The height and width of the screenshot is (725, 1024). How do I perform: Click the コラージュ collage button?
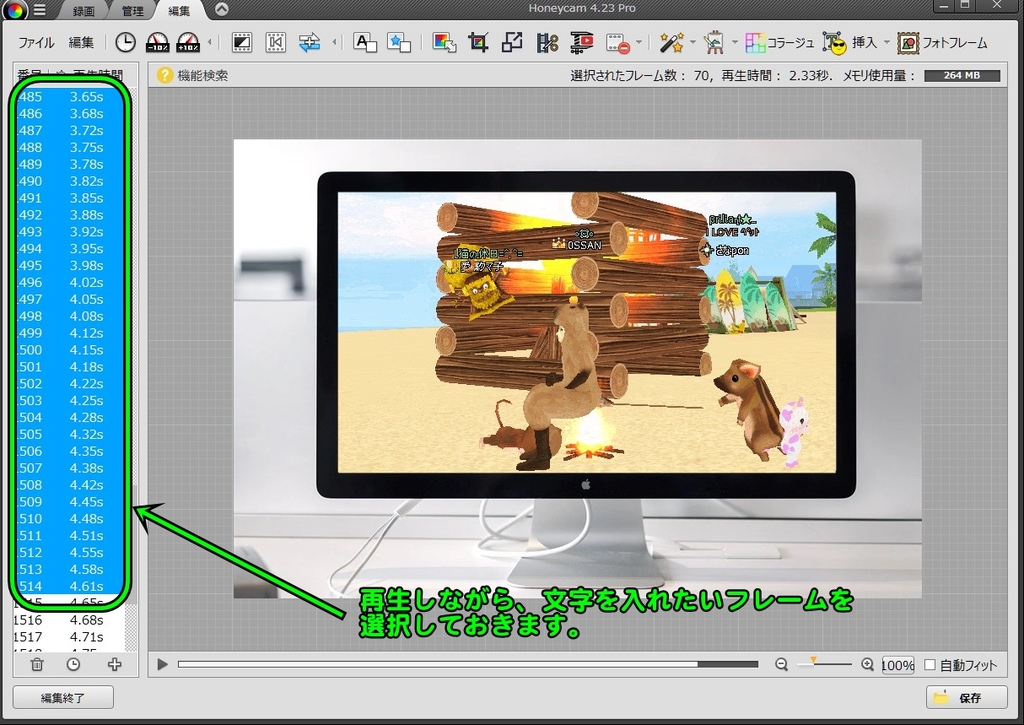click(x=780, y=42)
